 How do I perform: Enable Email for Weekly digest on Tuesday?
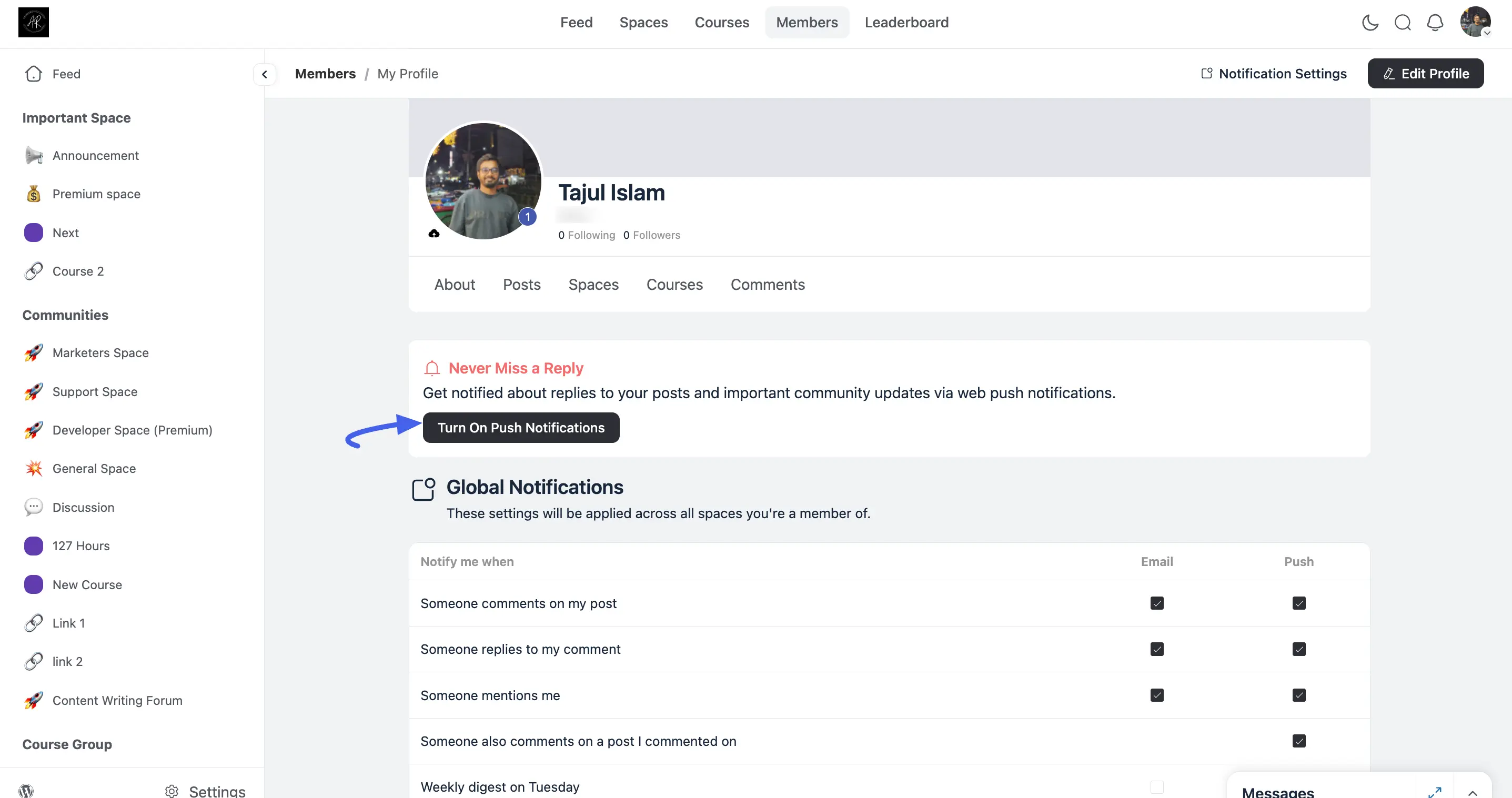click(1157, 787)
